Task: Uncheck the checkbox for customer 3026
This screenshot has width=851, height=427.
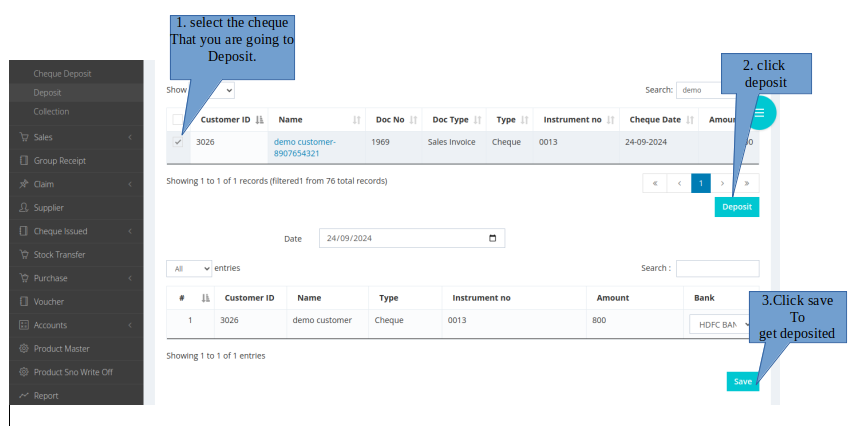Action: click(x=178, y=142)
